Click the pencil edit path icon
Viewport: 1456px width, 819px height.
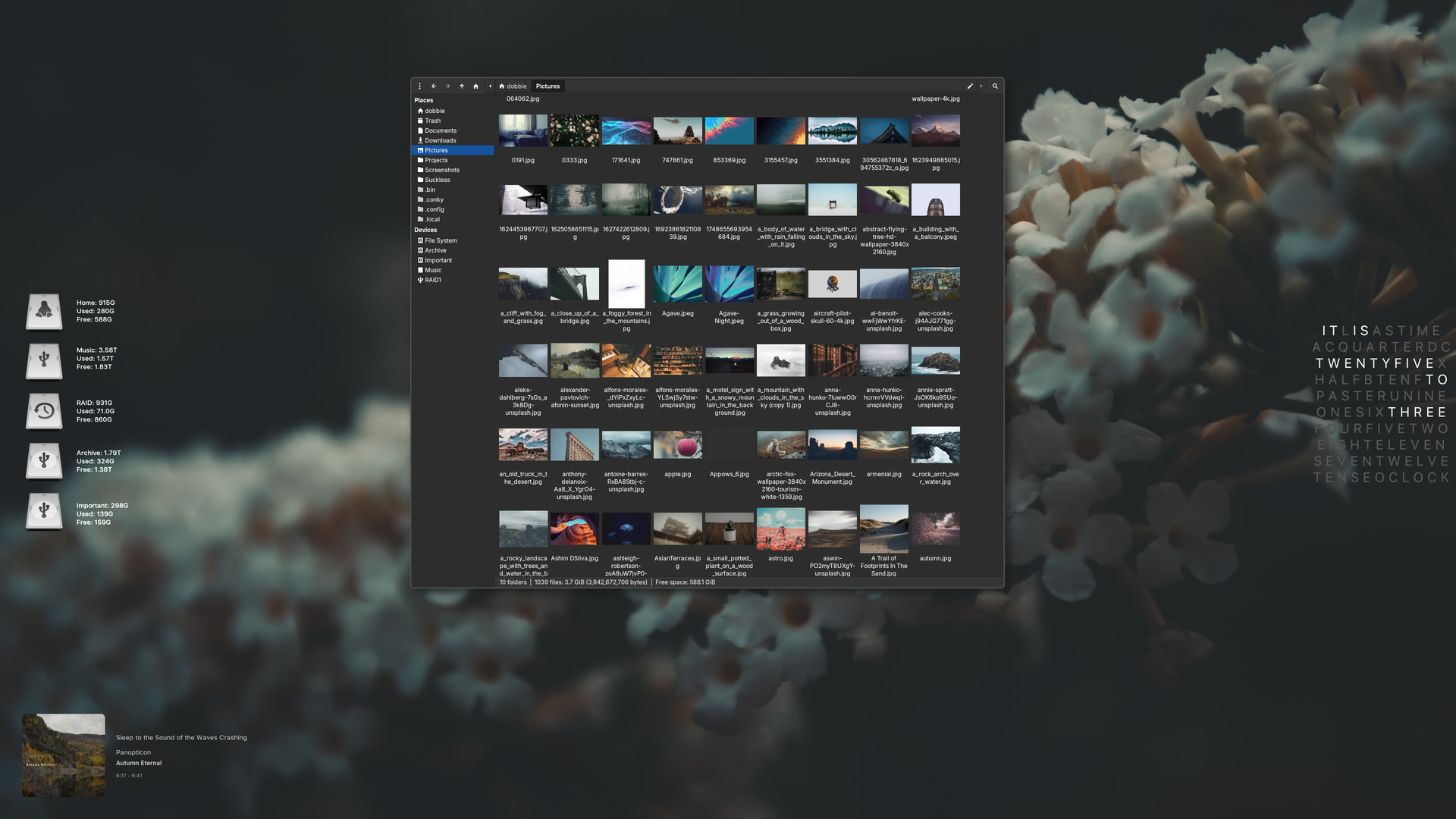click(970, 86)
